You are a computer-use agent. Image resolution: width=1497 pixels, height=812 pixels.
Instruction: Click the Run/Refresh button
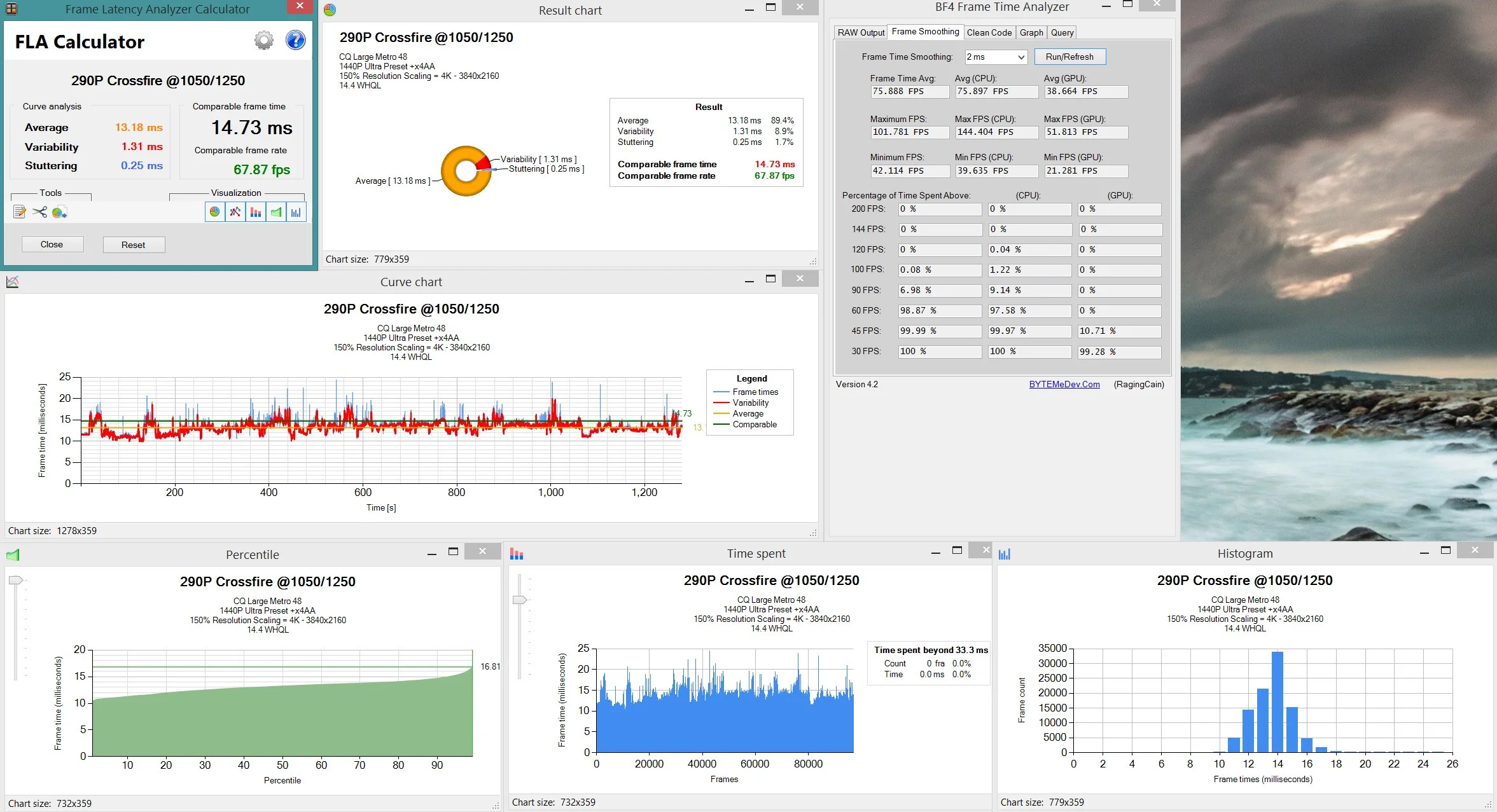pyautogui.click(x=1069, y=57)
